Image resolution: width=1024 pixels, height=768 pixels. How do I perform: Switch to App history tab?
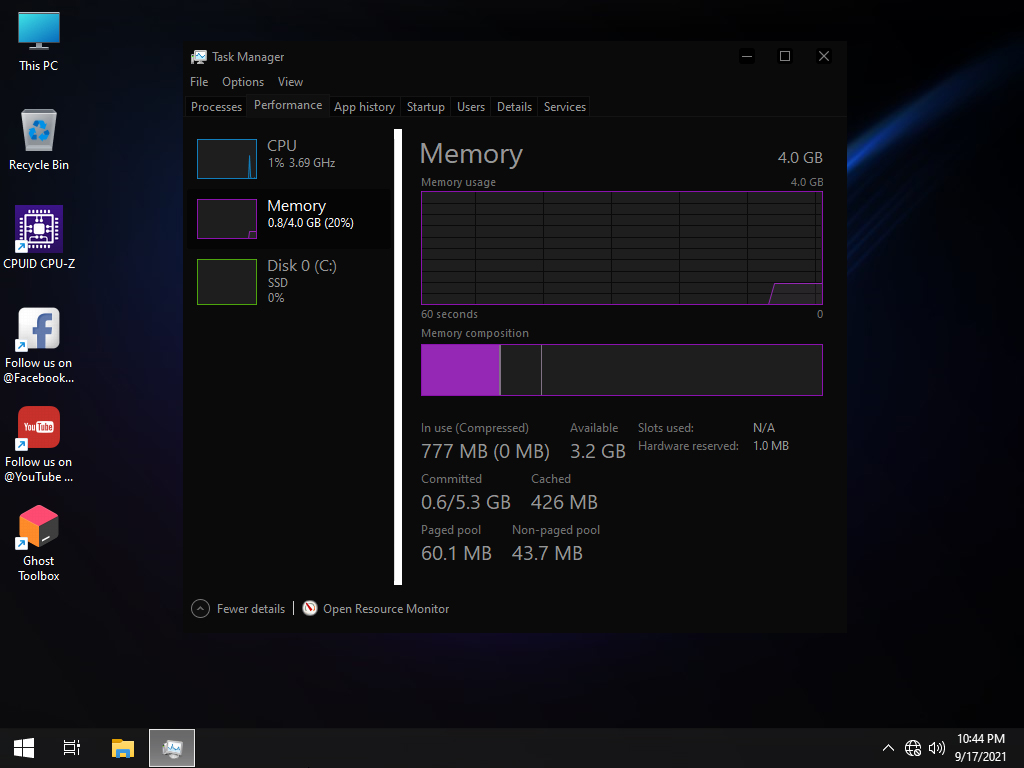(x=364, y=106)
